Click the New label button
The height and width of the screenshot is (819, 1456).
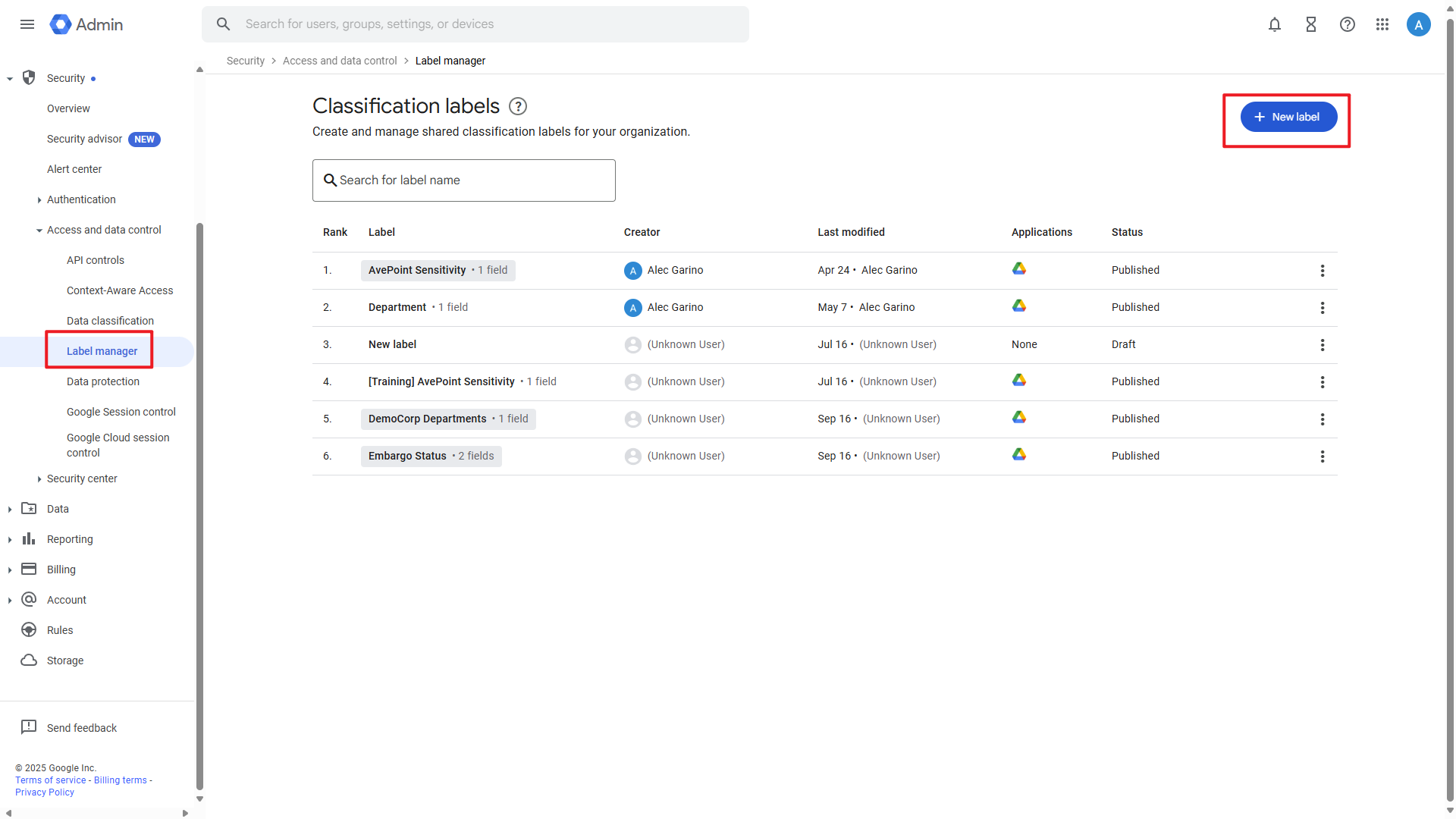pos(1288,117)
